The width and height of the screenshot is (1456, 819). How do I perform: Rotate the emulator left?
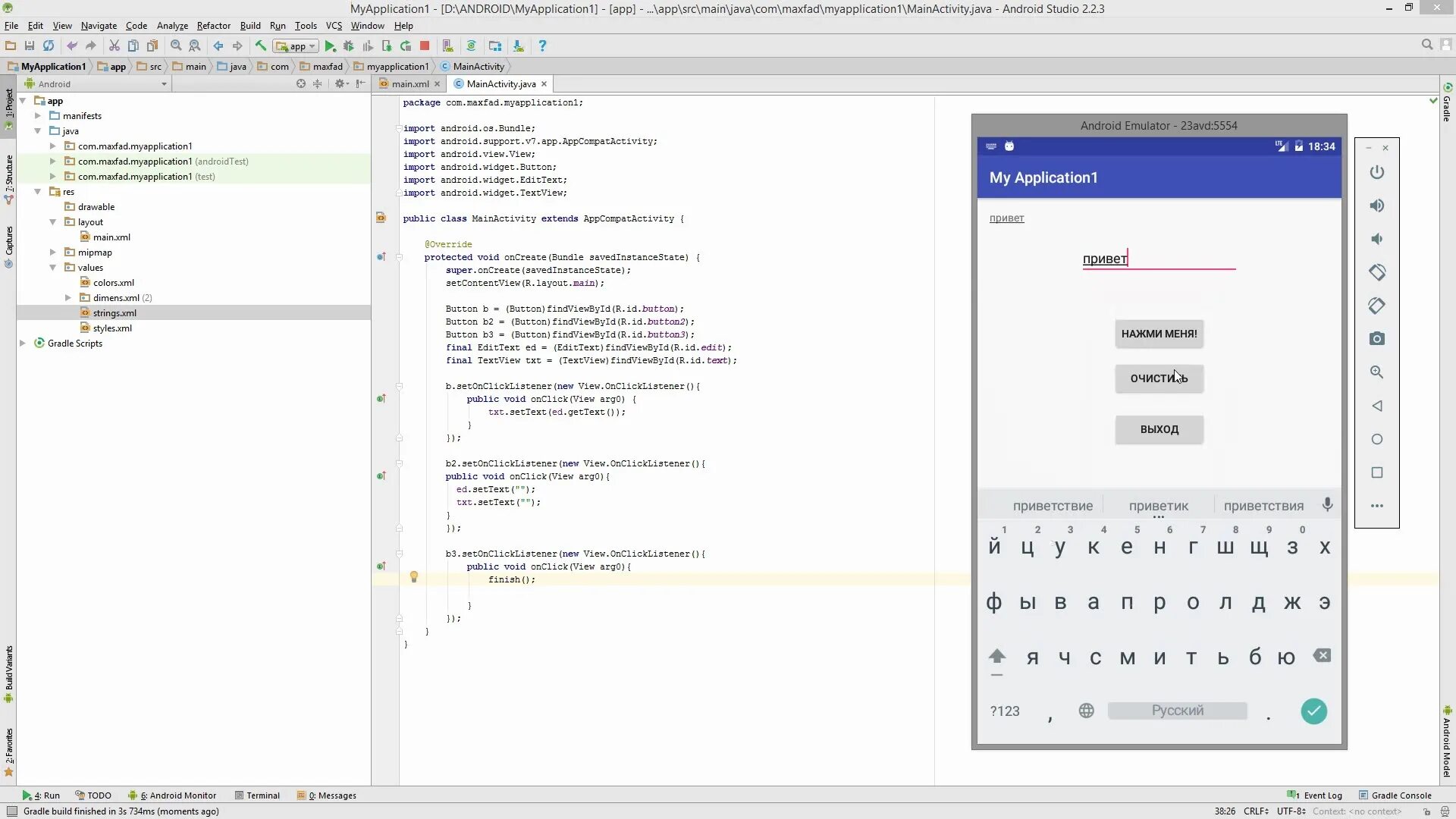(1376, 272)
